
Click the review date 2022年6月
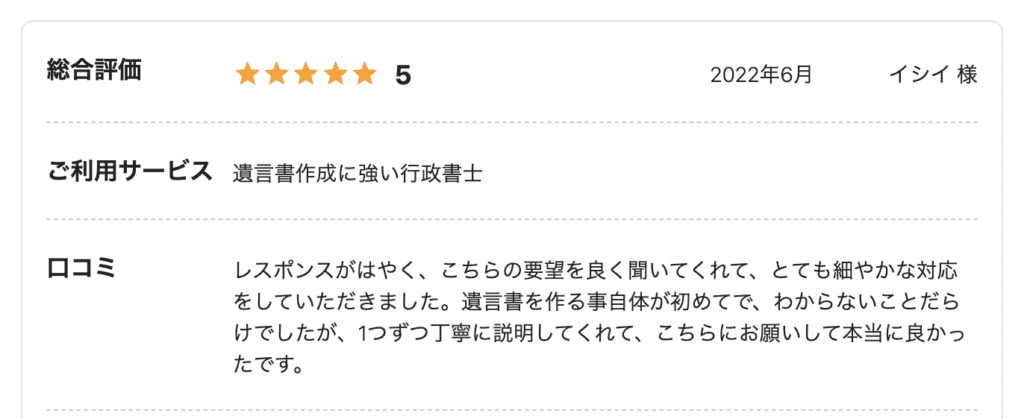pyautogui.click(x=761, y=75)
